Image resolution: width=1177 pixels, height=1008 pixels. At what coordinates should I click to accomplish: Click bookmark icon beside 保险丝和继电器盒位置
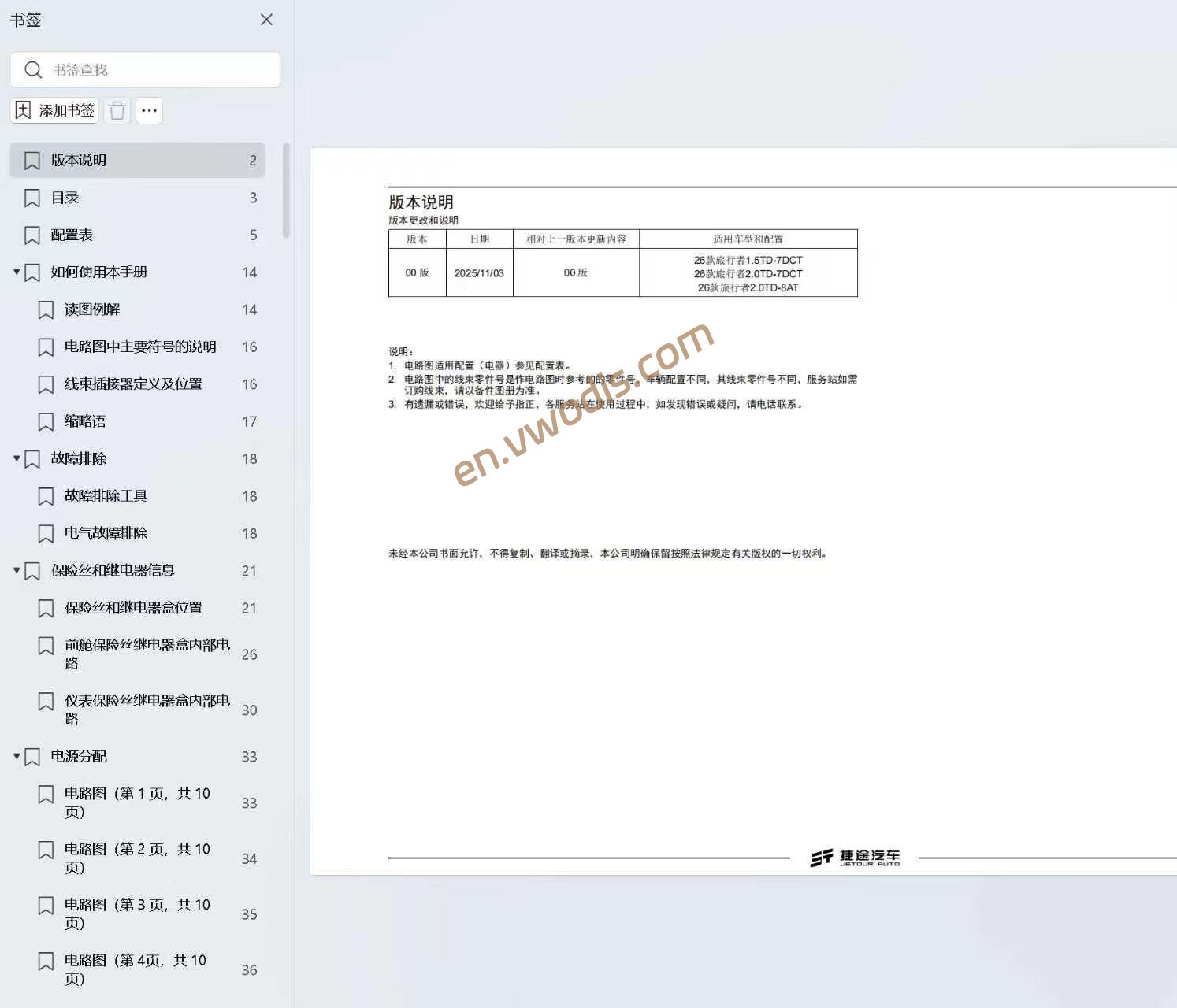(46, 609)
